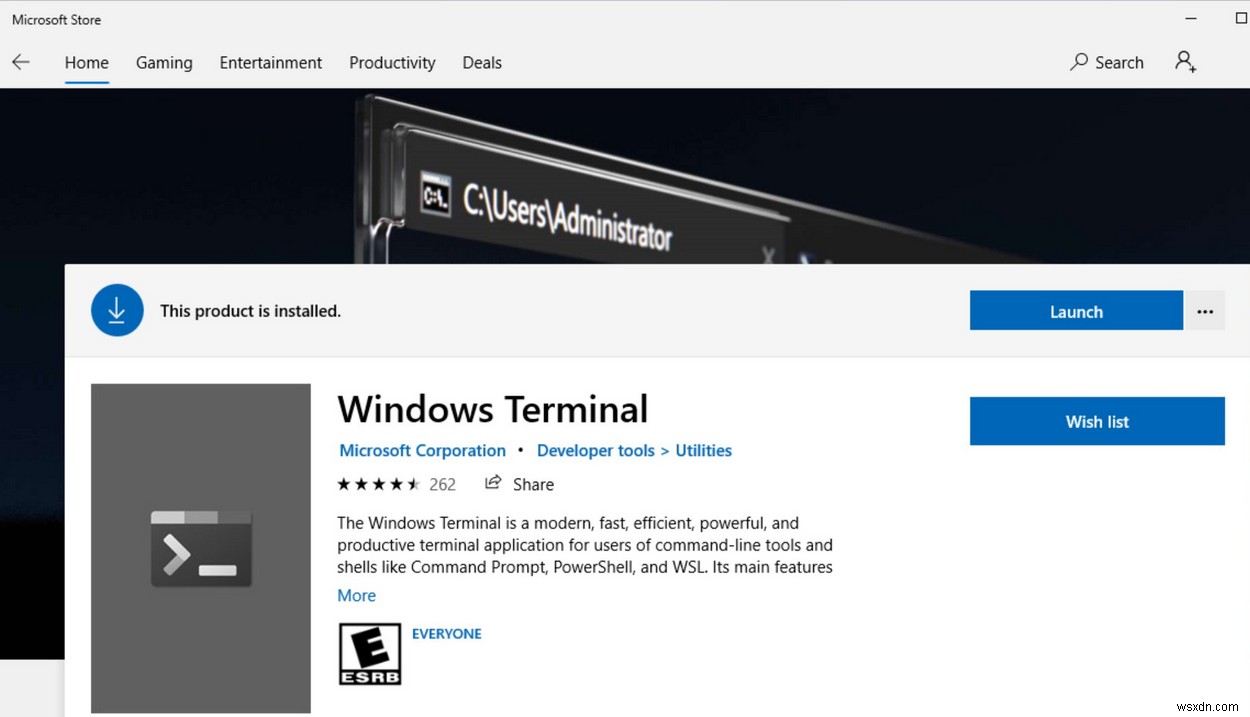Open the Microsoft Store logo text
The width and height of the screenshot is (1250, 717).
tap(55, 18)
